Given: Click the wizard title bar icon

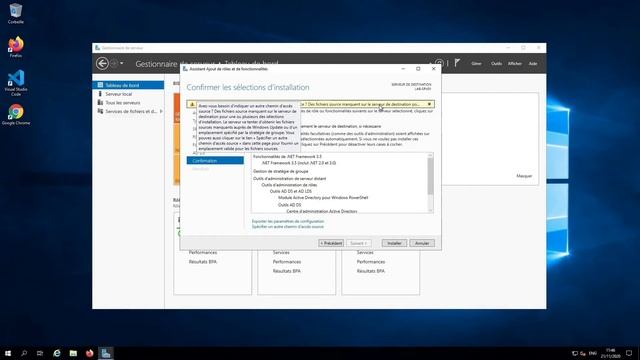Looking at the screenshot, I should coord(185,69).
